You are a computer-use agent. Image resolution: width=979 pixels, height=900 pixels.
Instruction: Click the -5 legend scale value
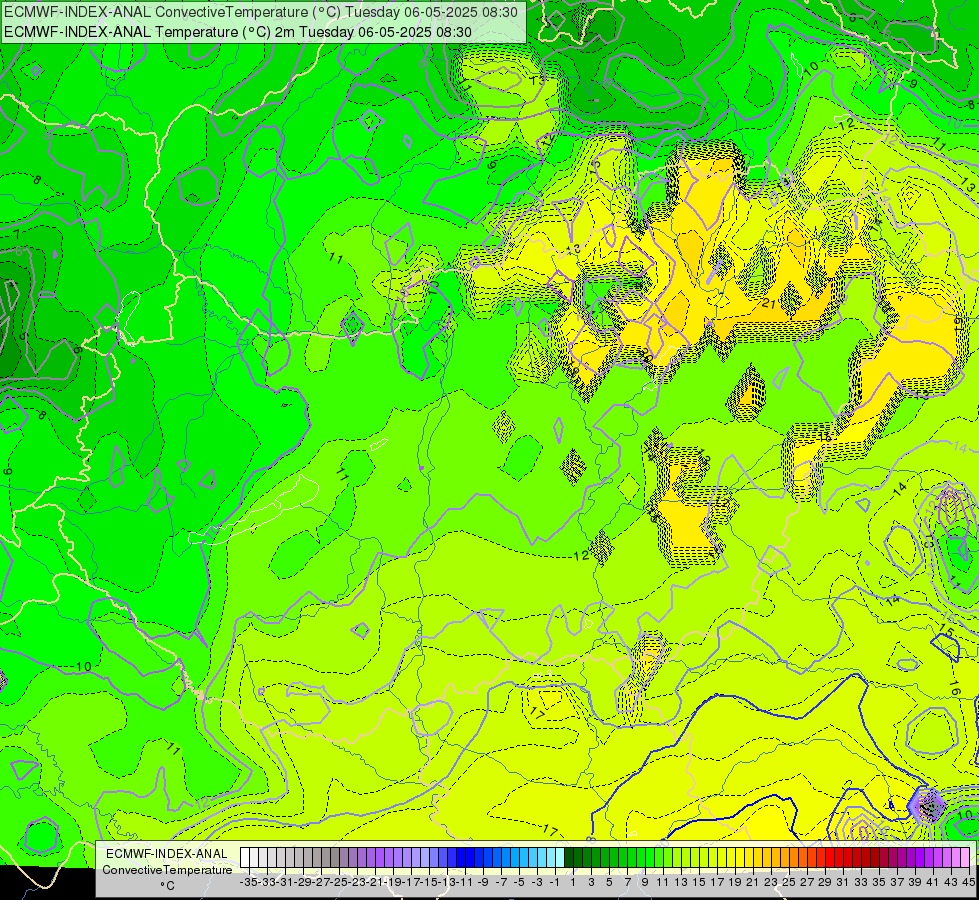519,882
